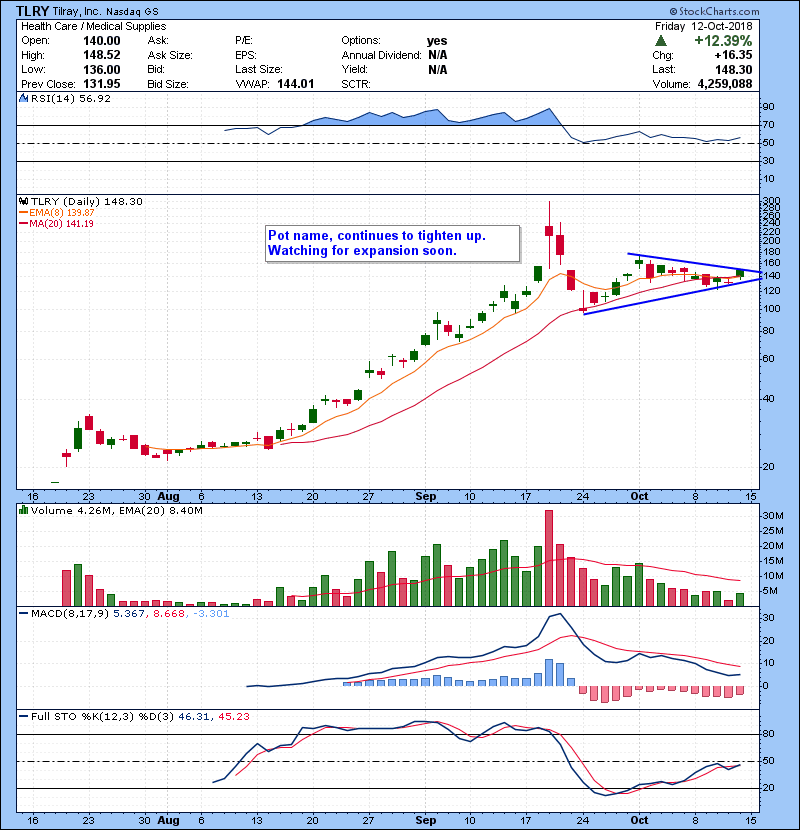The height and width of the screenshot is (830, 800).
Task: Click the 'Tilray, Inc.' company name
Action: click(77, 11)
